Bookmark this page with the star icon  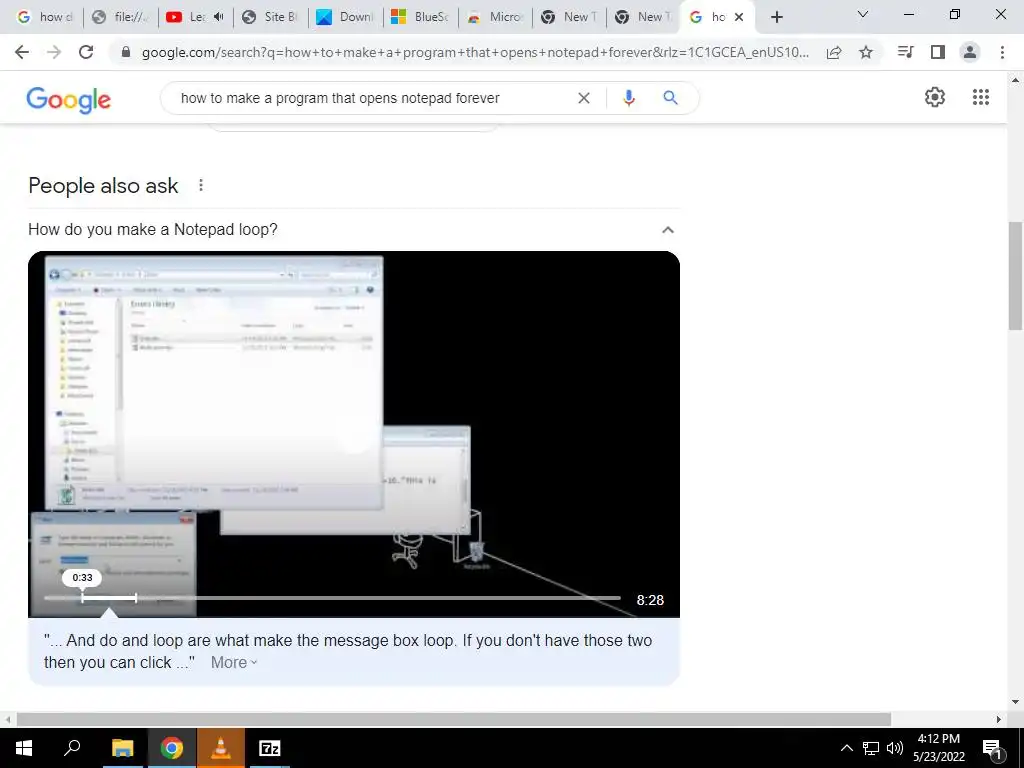tap(866, 52)
